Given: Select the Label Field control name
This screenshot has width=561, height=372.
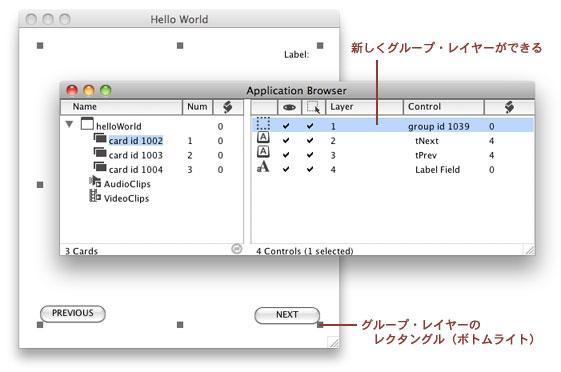Looking at the screenshot, I should click(x=438, y=170).
